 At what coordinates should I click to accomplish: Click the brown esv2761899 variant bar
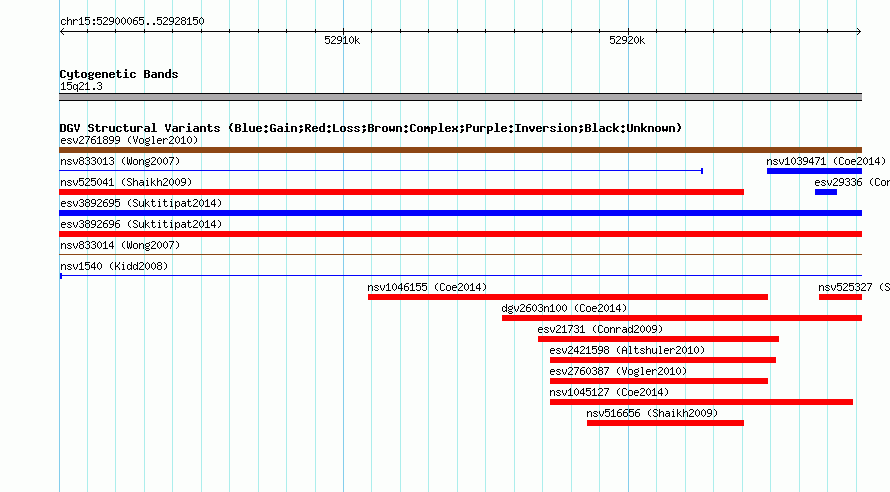460,150
